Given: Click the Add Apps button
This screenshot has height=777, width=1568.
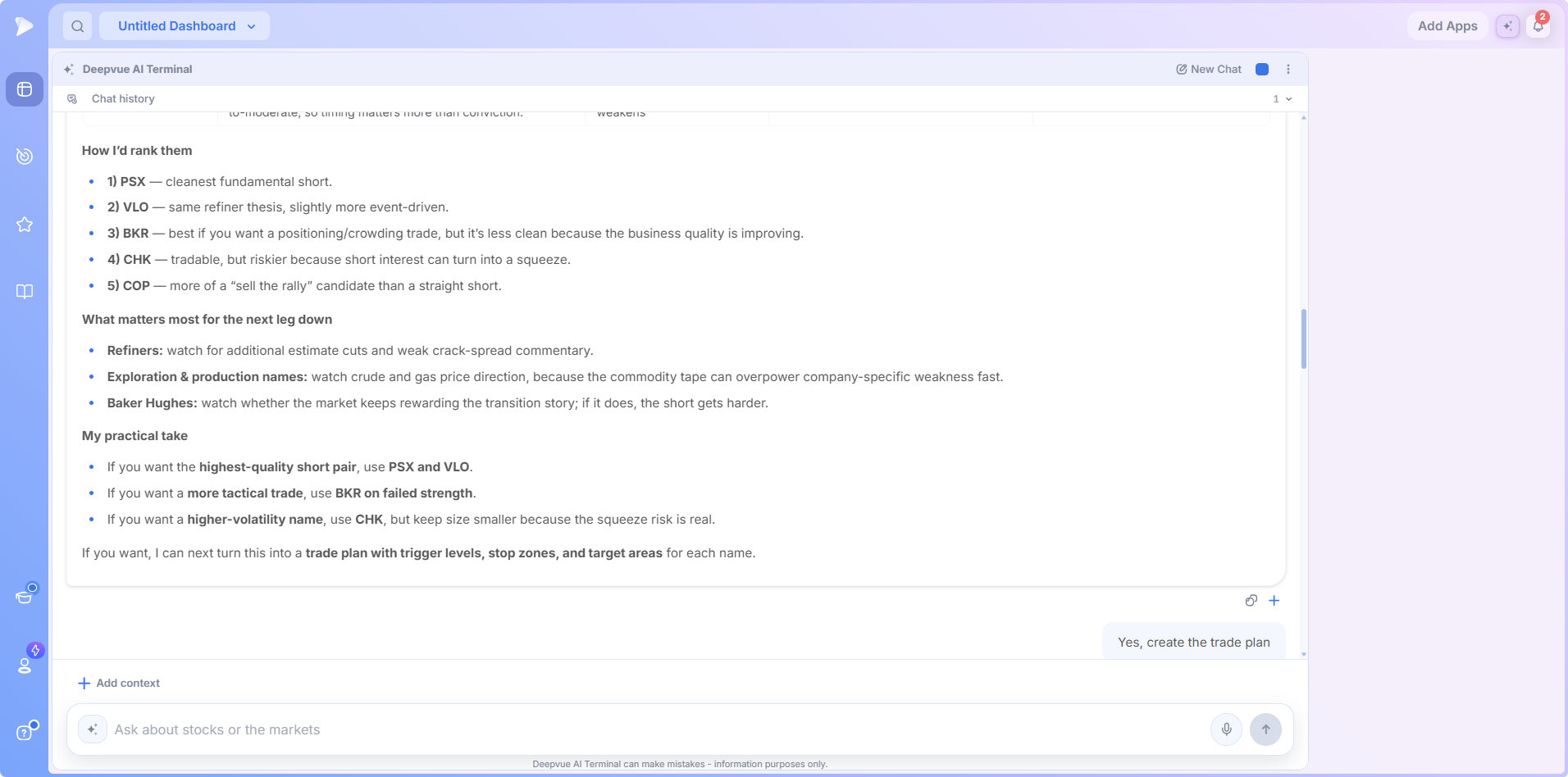Looking at the screenshot, I should [1447, 26].
